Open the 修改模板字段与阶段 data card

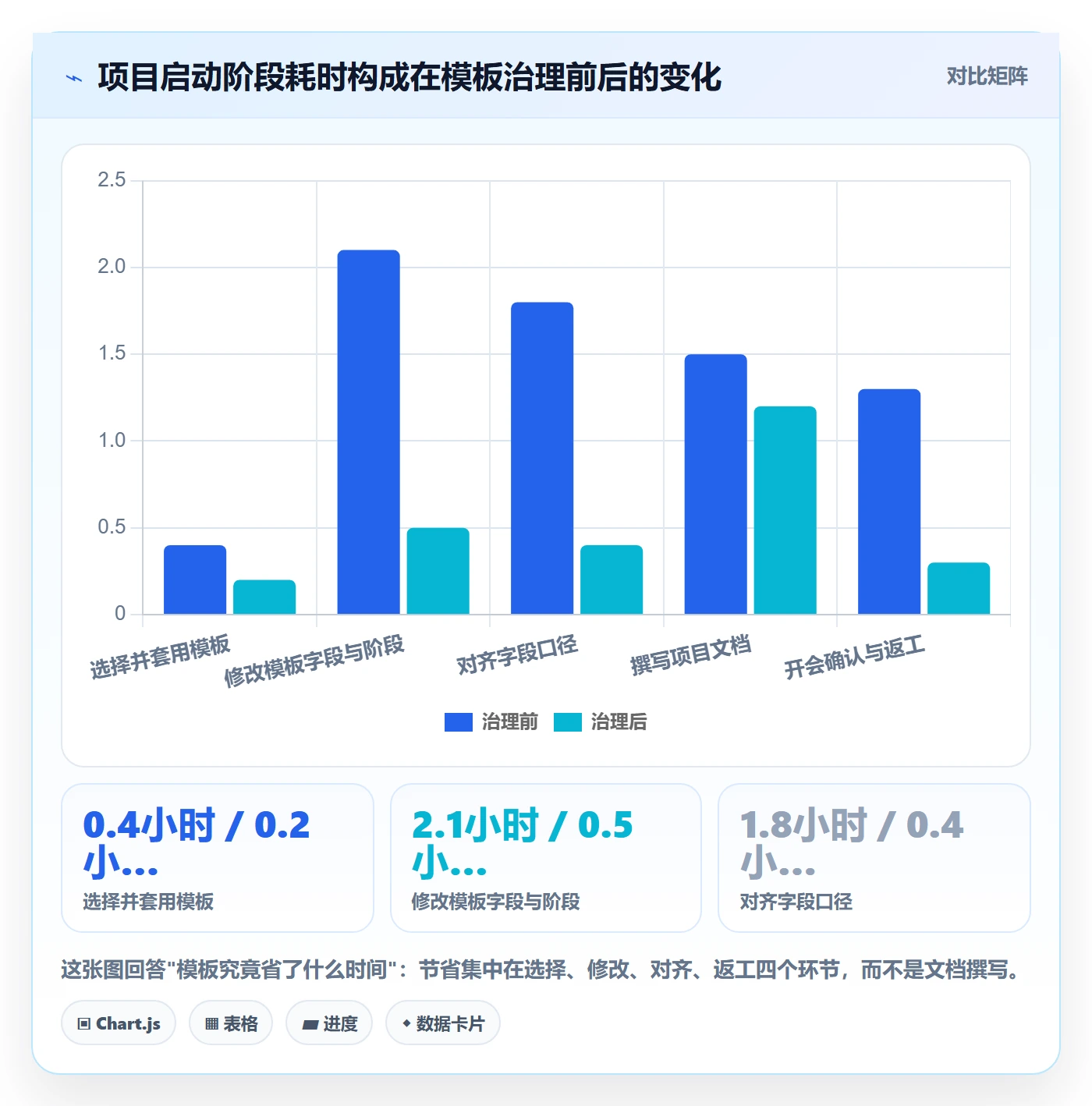click(546, 858)
